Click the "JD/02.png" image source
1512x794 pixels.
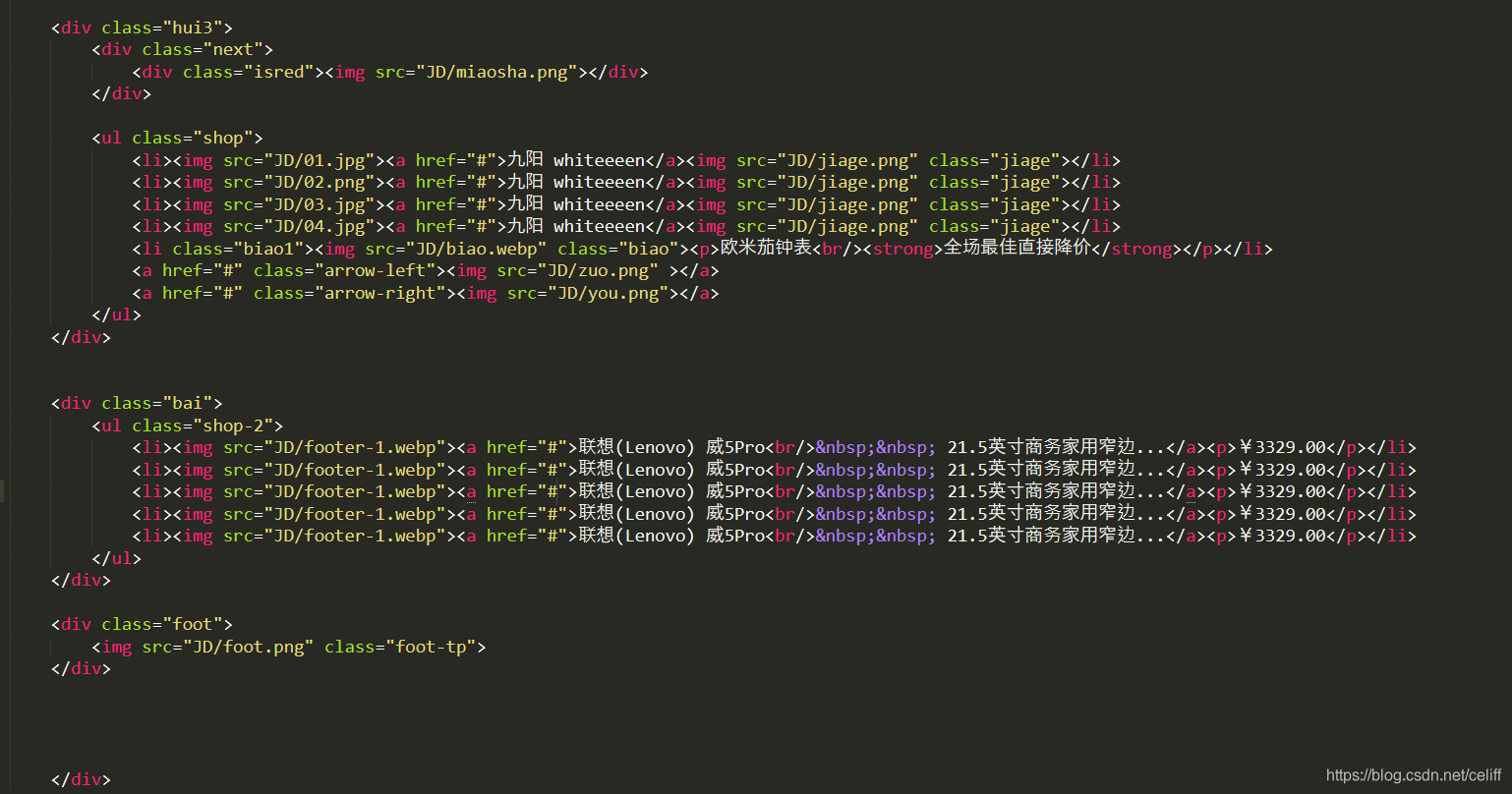pos(320,182)
